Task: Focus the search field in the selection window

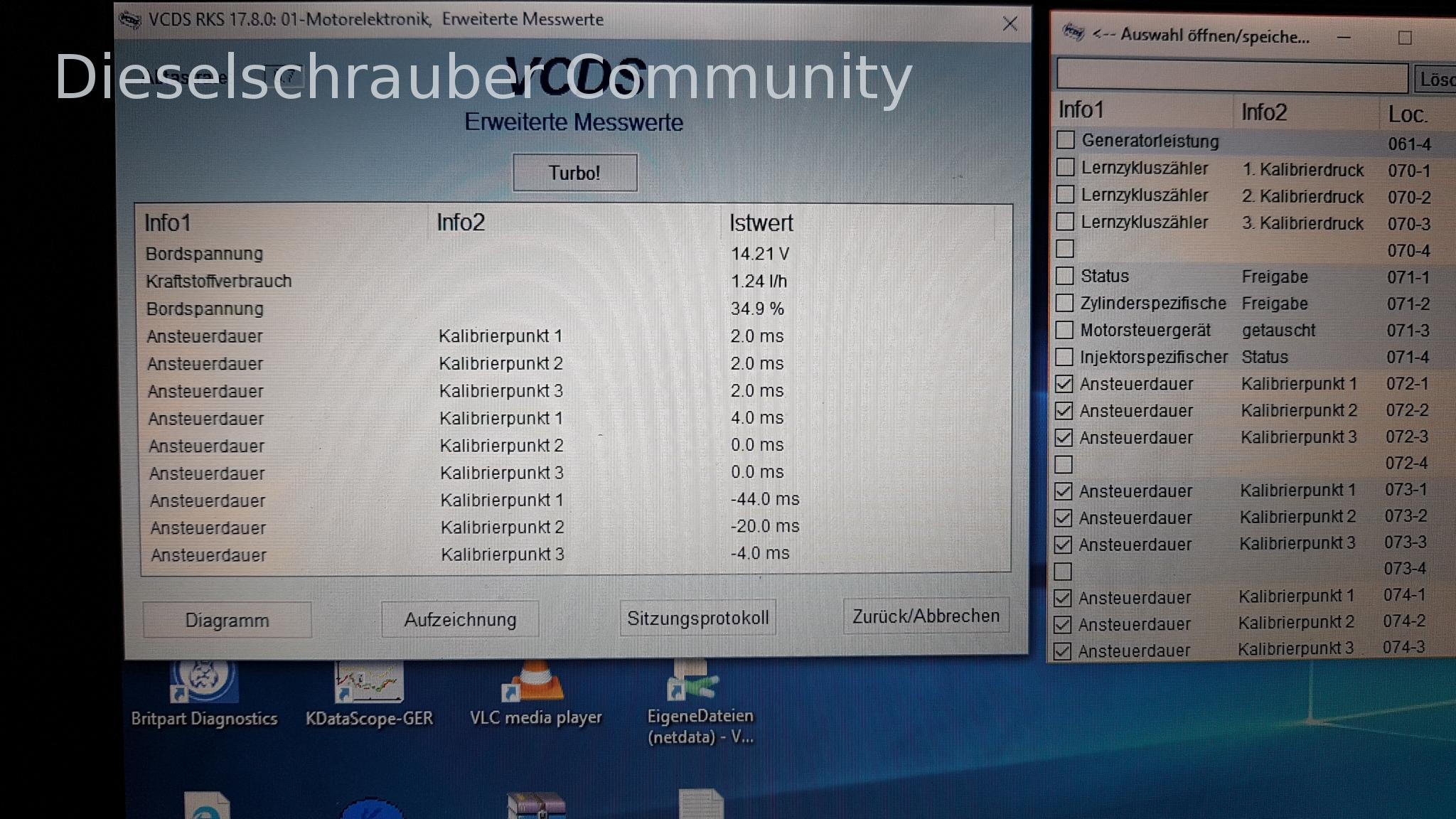Action: click(1232, 76)
